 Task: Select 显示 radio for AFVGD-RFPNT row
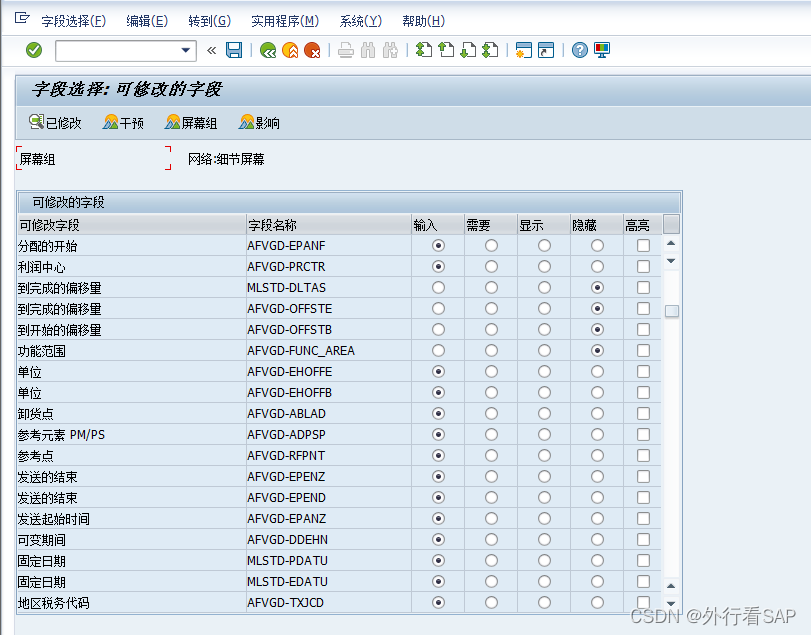tap(544, 456)
